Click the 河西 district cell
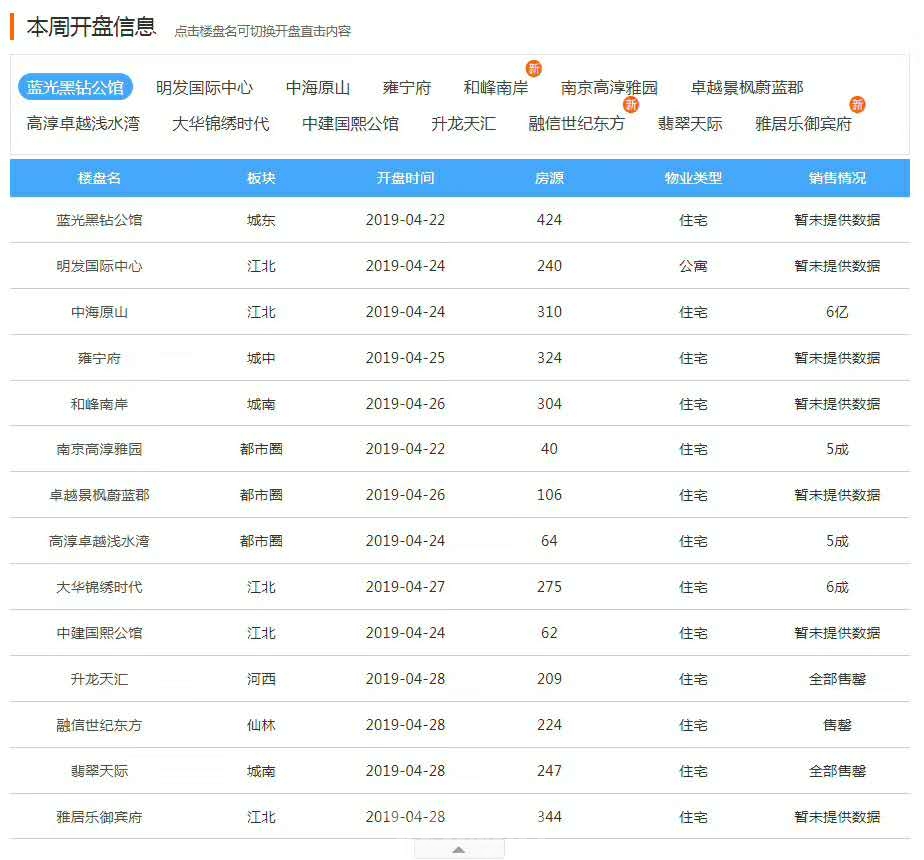This screenshot has height=860, width=924. [261, 679]
